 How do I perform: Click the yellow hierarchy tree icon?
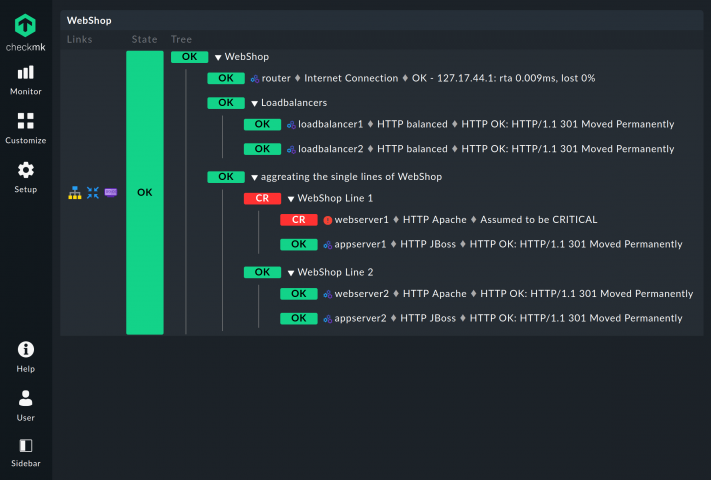[x=75, y=192]
